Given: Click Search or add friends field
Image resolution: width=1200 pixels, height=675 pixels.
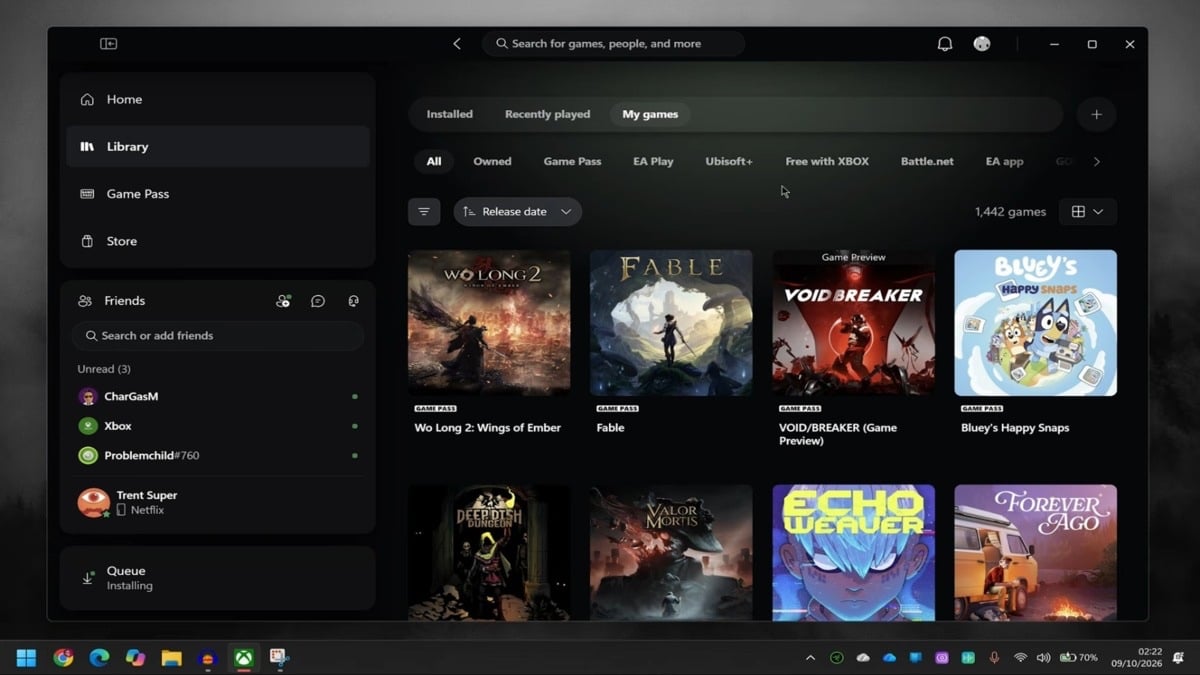Looking at the screenshot, I should 218,336.
